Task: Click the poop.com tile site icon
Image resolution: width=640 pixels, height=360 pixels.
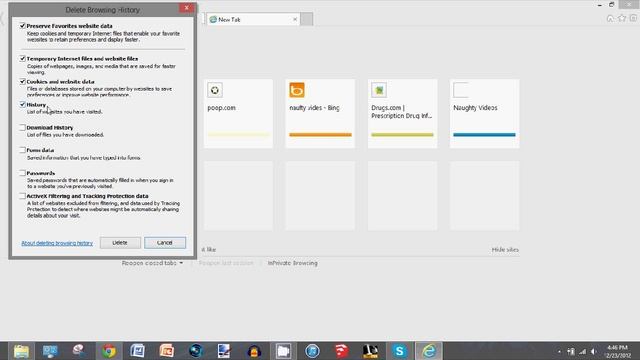Action: 215,90
